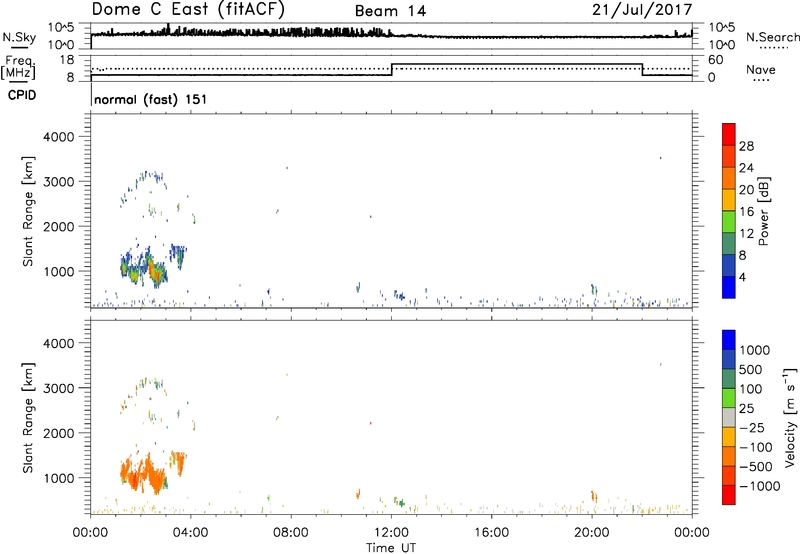
Task: Click the gray -25 to 25 velocity swatch
Action: (x=729, y=418)
